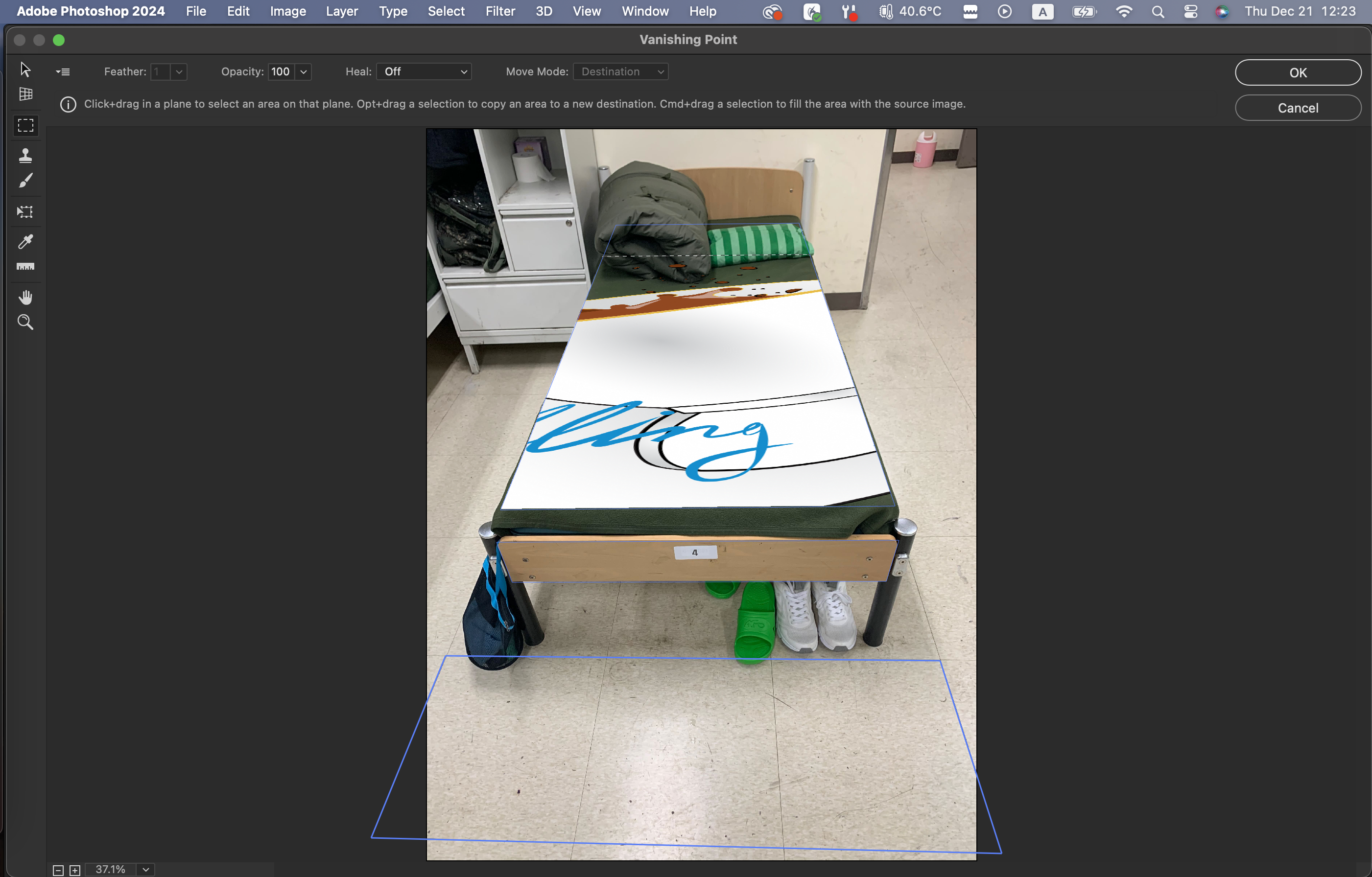Click the OK button
Screen dimensions: 1372x877
coord(1298,73)
